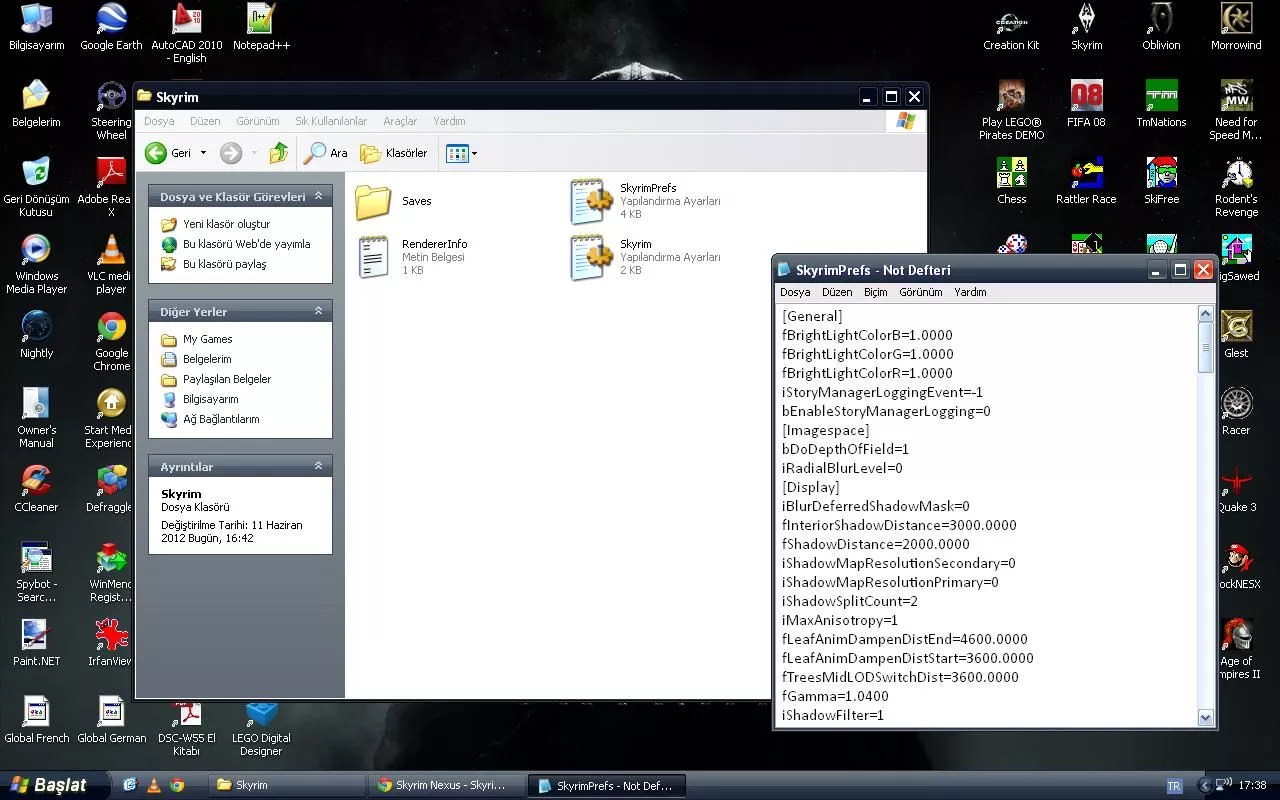Select TmNations desktop icon
The height and width of the screenshot is (800, 1280).
[x=1161, y=104]
